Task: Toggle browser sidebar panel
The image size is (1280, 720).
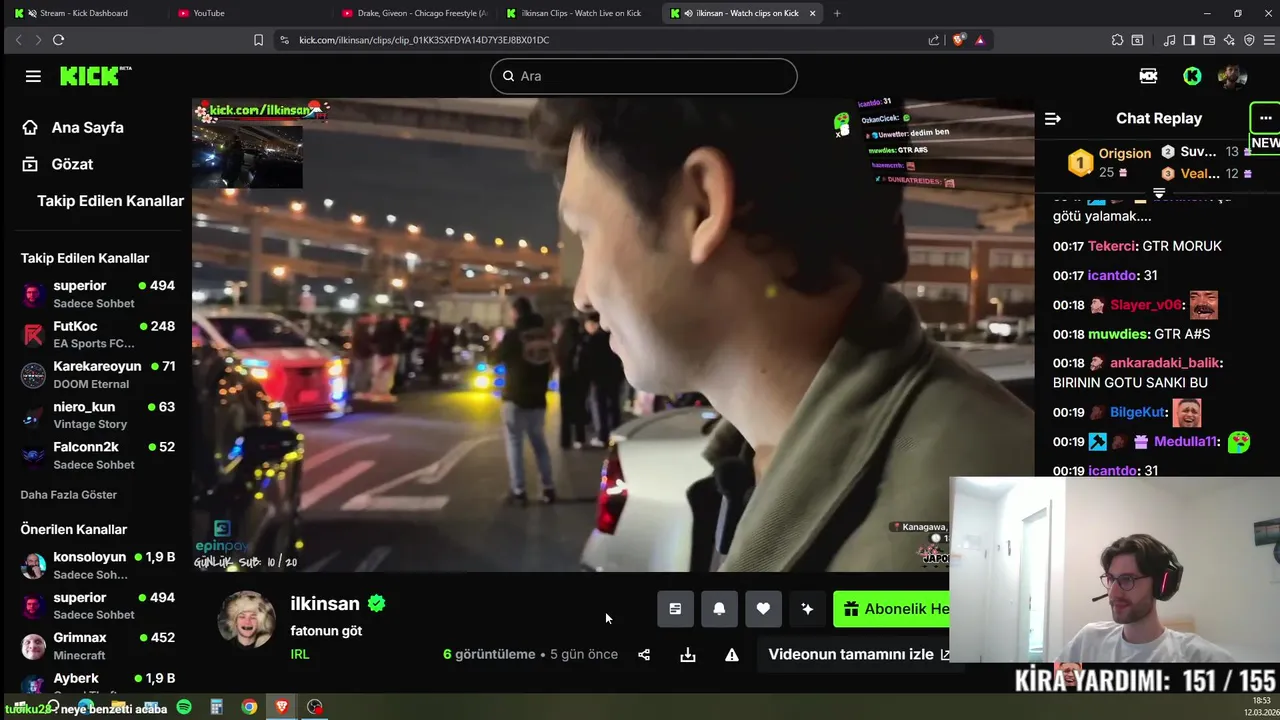Action: [x=1189, y=40]
